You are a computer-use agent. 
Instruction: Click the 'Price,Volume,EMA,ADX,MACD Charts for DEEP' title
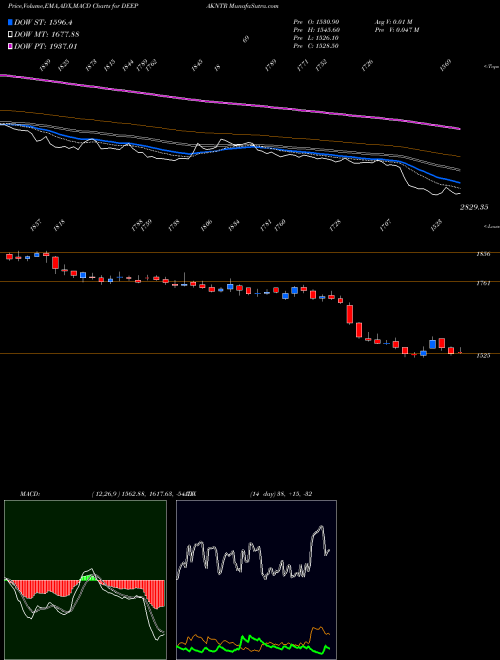pyautogui.click(x=74, y=6)
